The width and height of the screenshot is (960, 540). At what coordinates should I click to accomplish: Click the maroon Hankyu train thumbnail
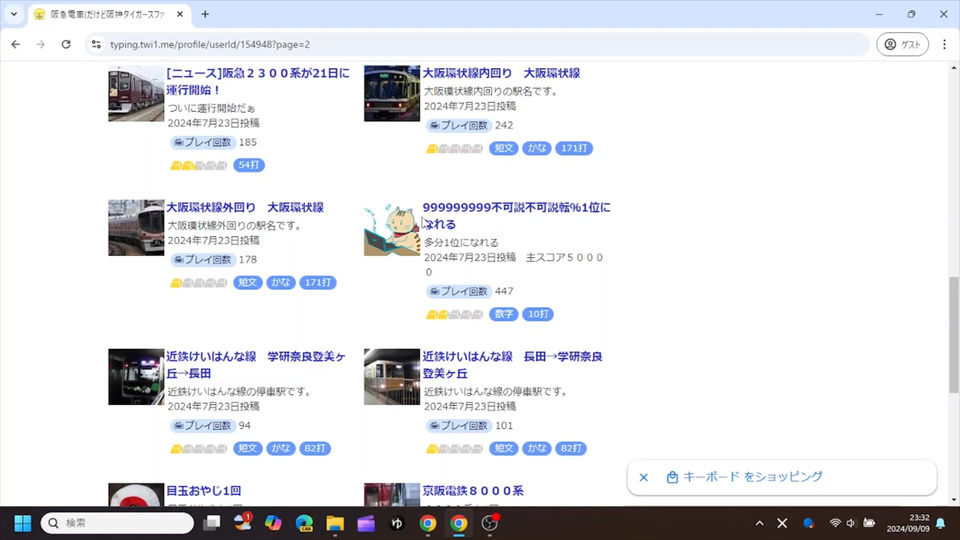136,94
